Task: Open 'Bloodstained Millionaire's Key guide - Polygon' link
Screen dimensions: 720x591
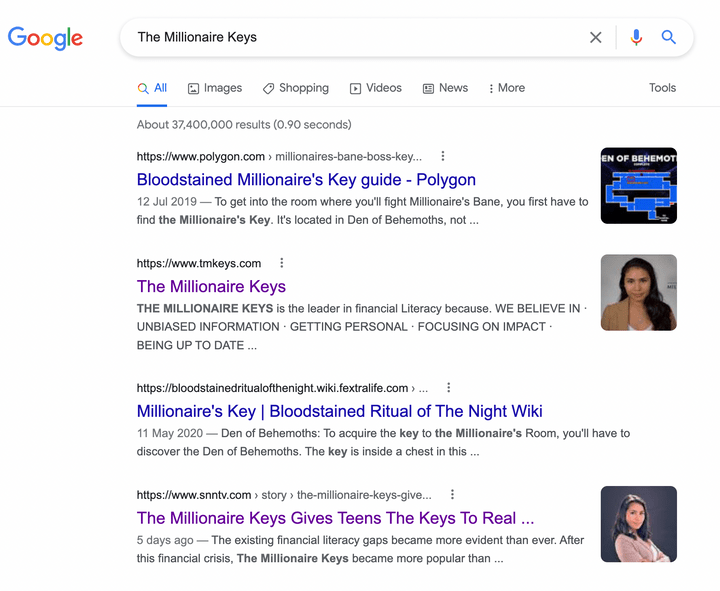Action: coord(306,180)
